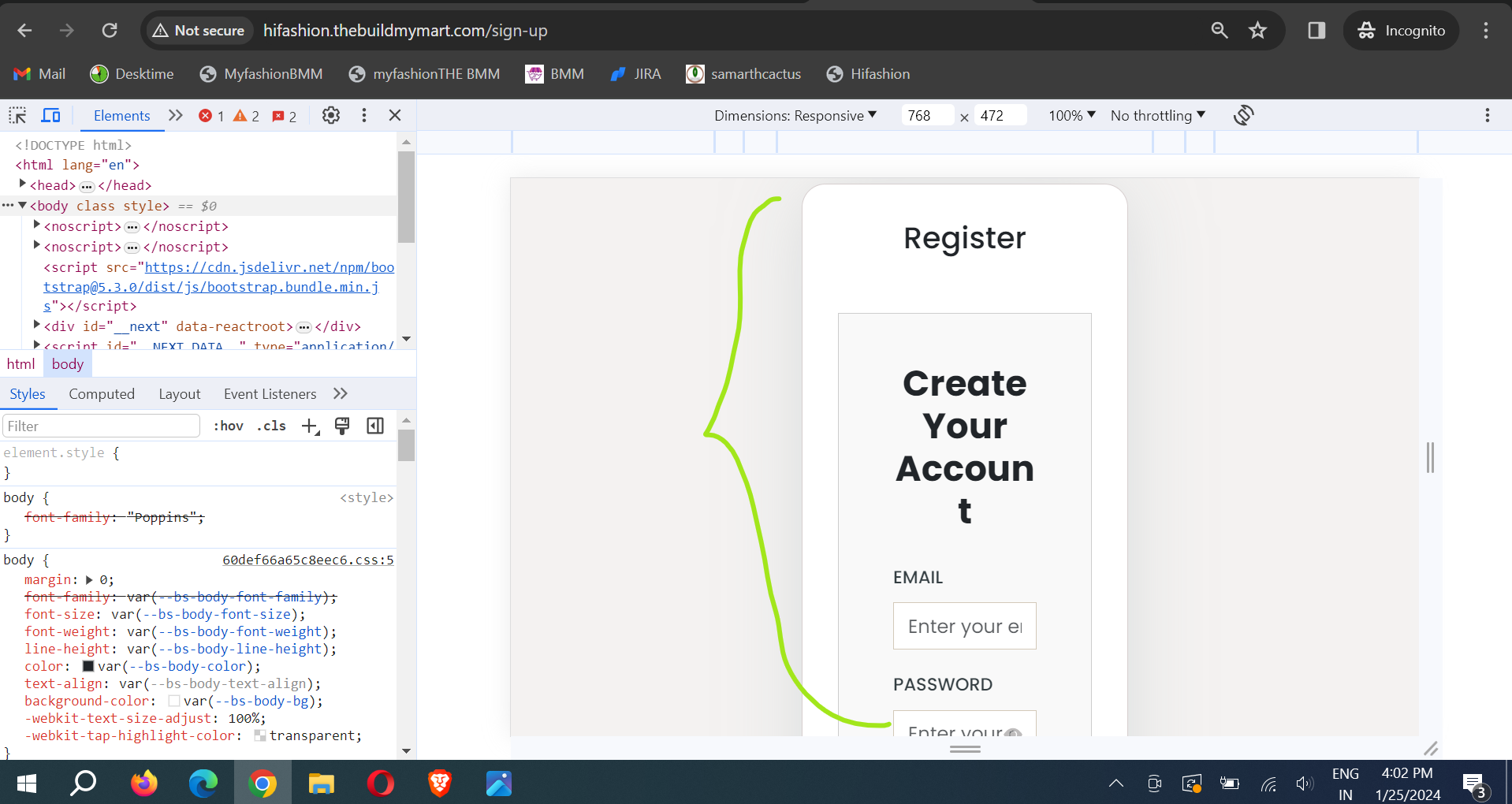Show more DevTools tabs chevron
Screen dimensions: 1512x804
tap(176, 116)
